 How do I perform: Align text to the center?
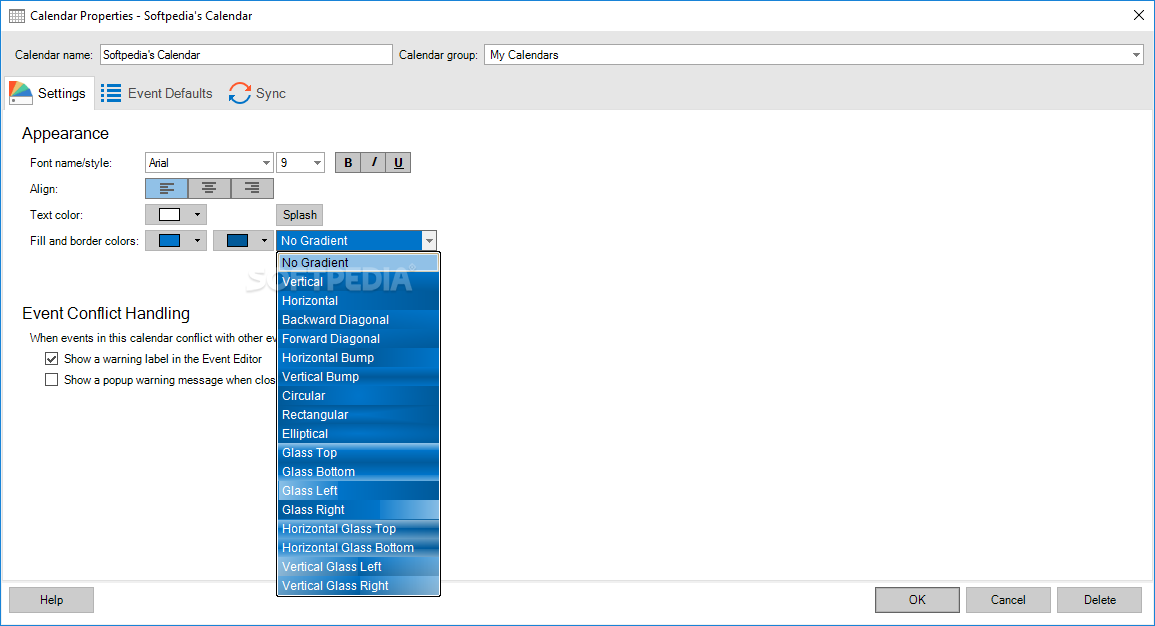tap(209, 189)
